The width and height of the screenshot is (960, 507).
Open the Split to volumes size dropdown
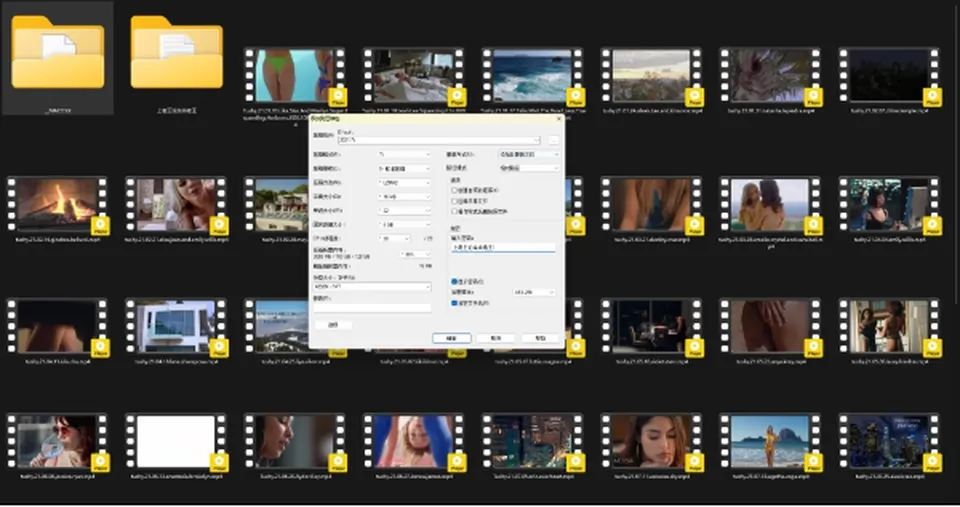coord(372,287)
